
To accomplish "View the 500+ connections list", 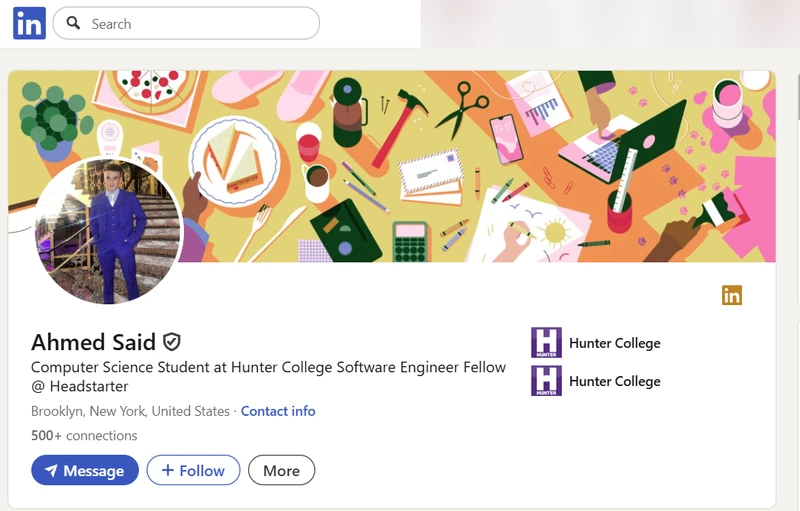I will click(84, 435).
